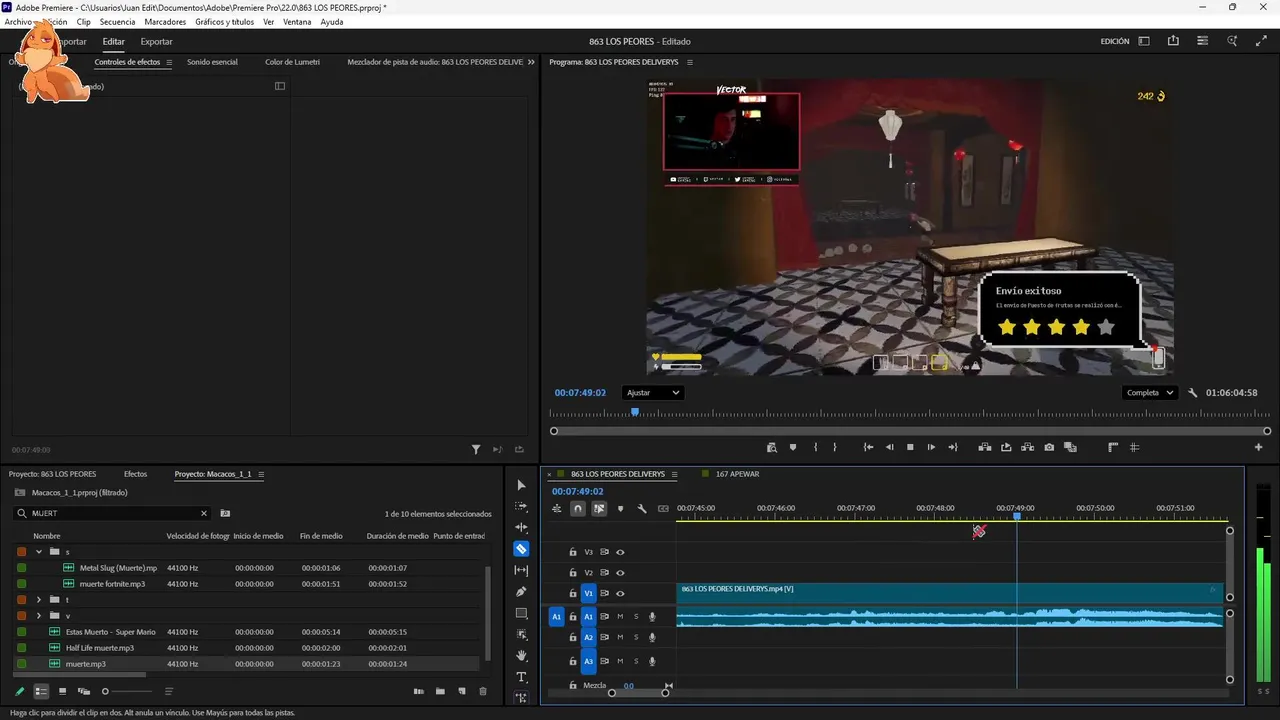Lock the V3 video track
Screen dimensions: 1280x720
[573, 552]
